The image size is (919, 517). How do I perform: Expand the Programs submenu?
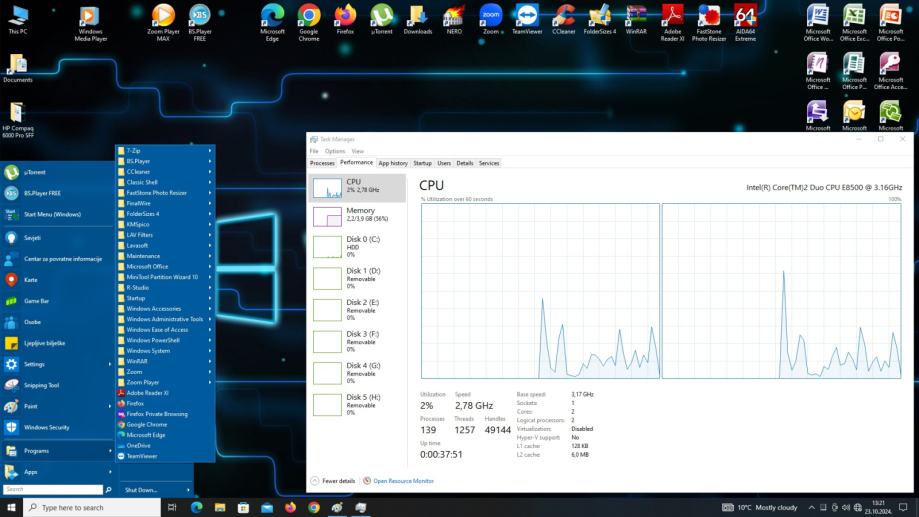point(57,451)
